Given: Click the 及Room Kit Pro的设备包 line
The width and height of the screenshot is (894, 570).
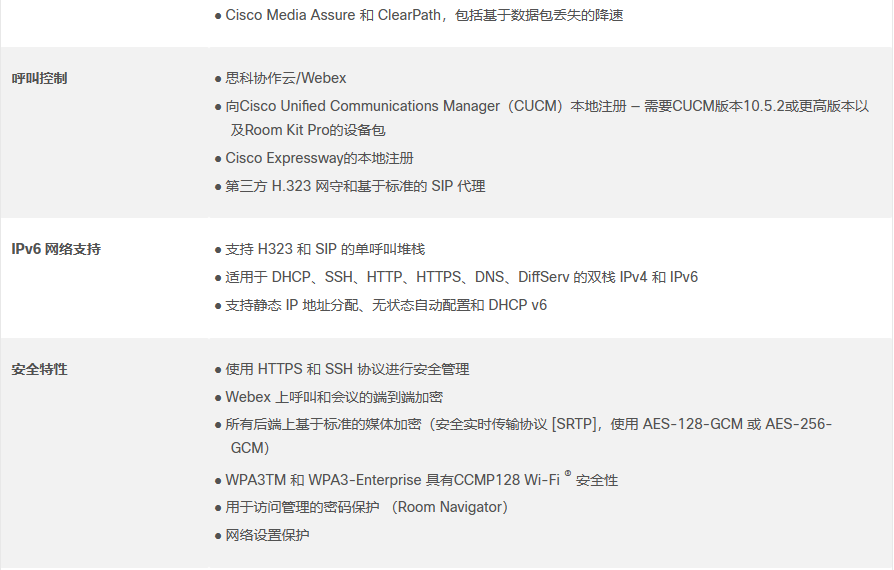Looking at the screenshot, I should [x=308, y=131].
